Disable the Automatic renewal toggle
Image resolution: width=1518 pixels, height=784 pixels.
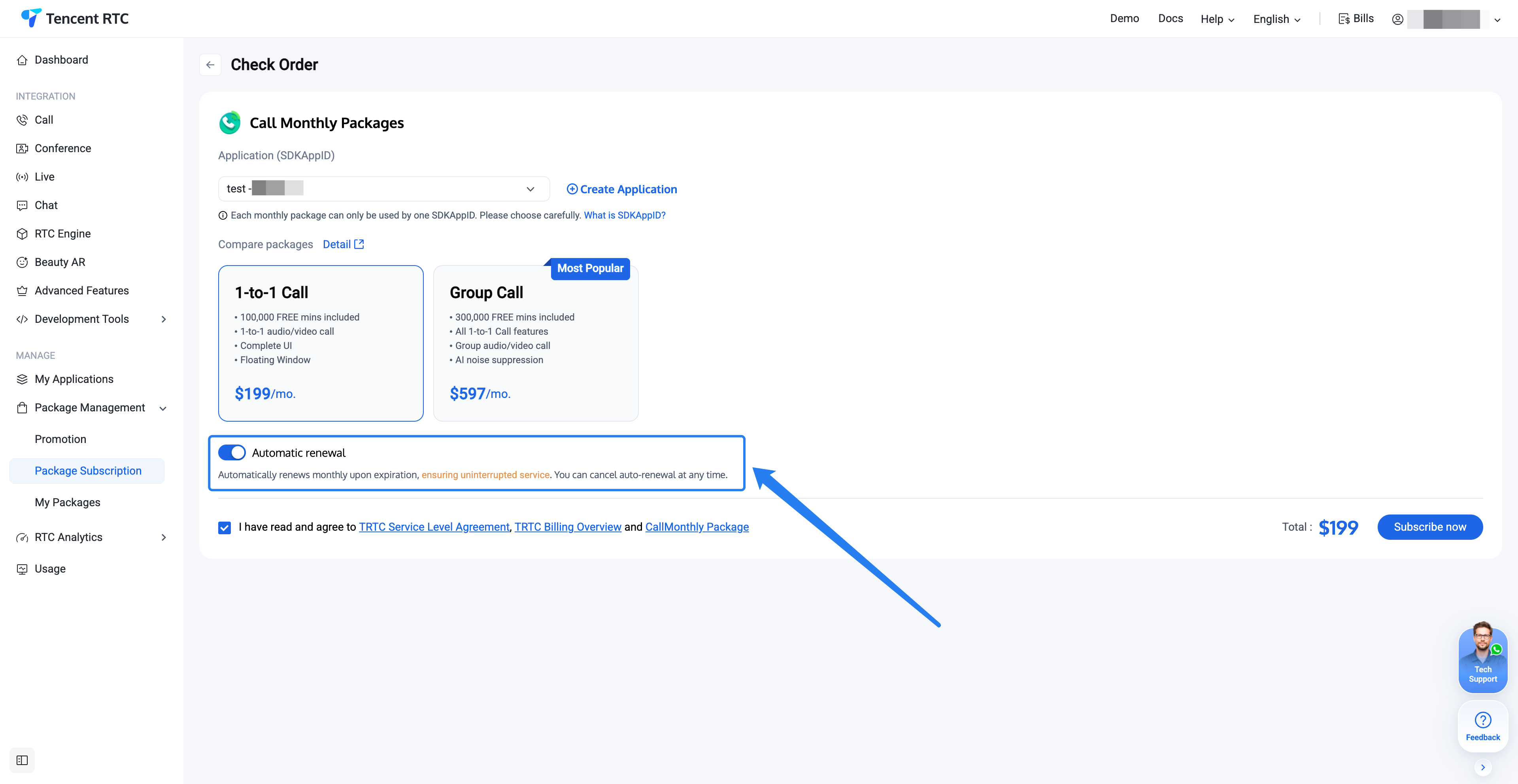click(x=232, y=452)
